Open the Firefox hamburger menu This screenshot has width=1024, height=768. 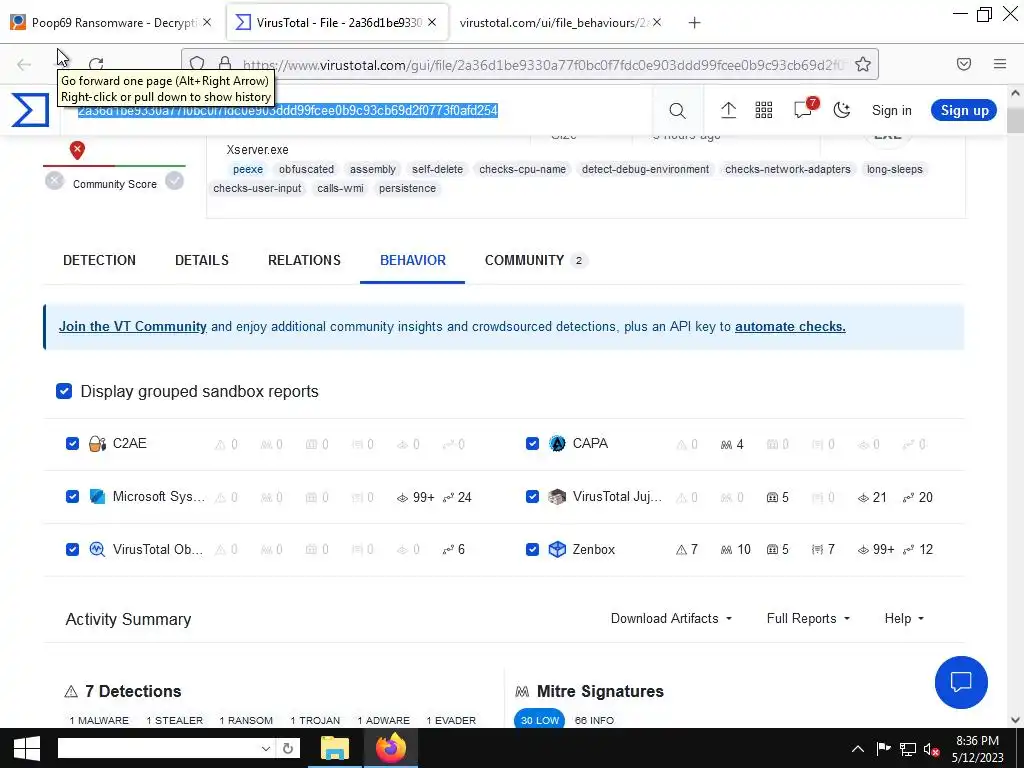(x=1000, y=64)
